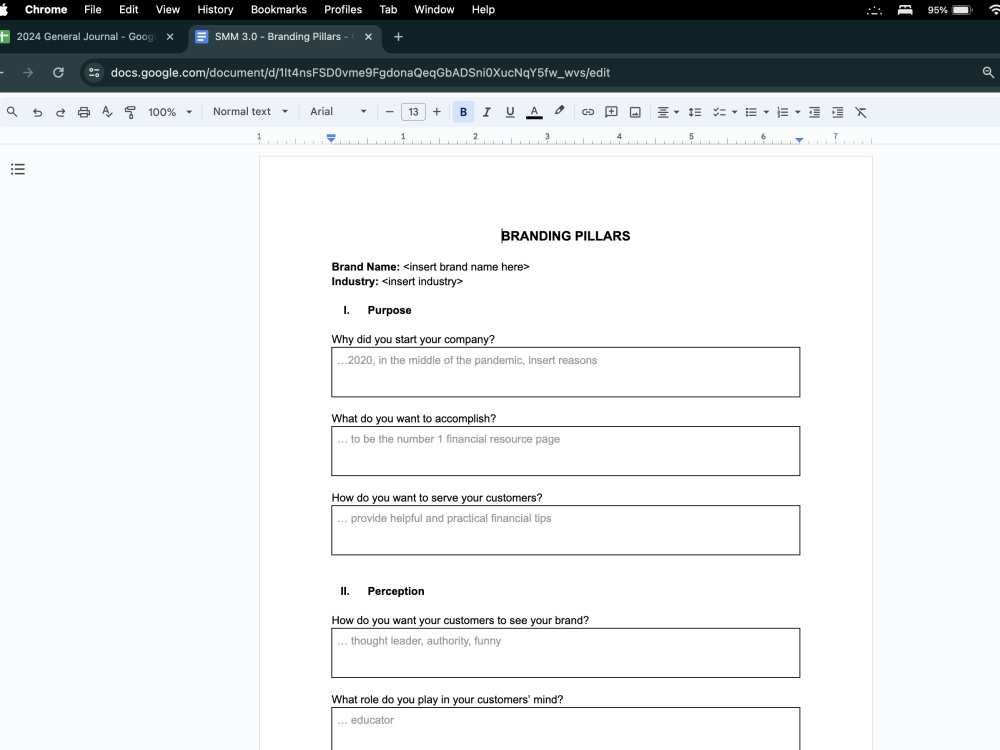Click the address bar URL
This screenshot has height=750, width=1000.
tap(360, 73)
